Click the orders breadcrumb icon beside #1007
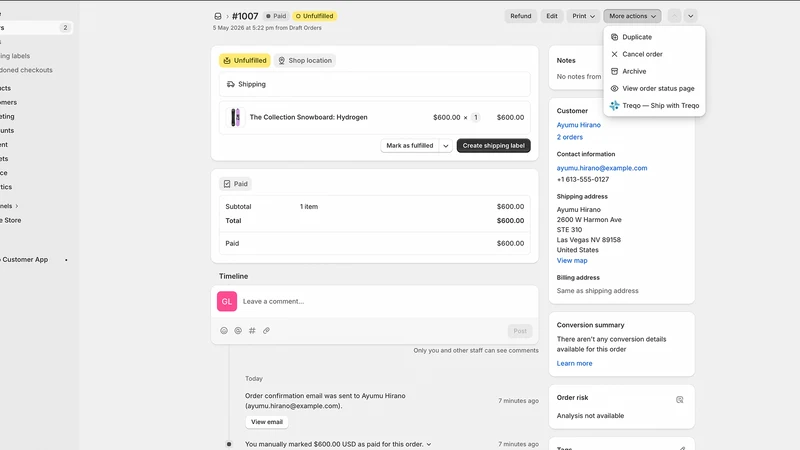Image resolution: width=800 pixels, height=450 pixels. (x=218, y=16)
